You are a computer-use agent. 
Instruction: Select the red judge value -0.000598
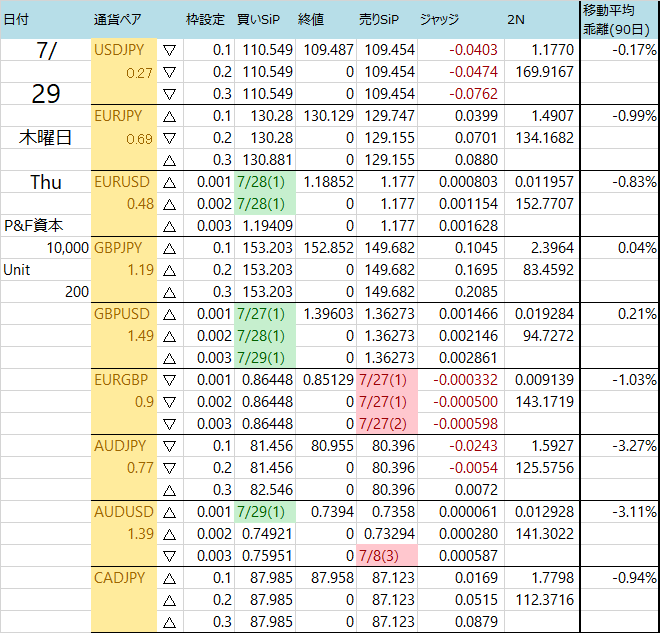(466, 424)
